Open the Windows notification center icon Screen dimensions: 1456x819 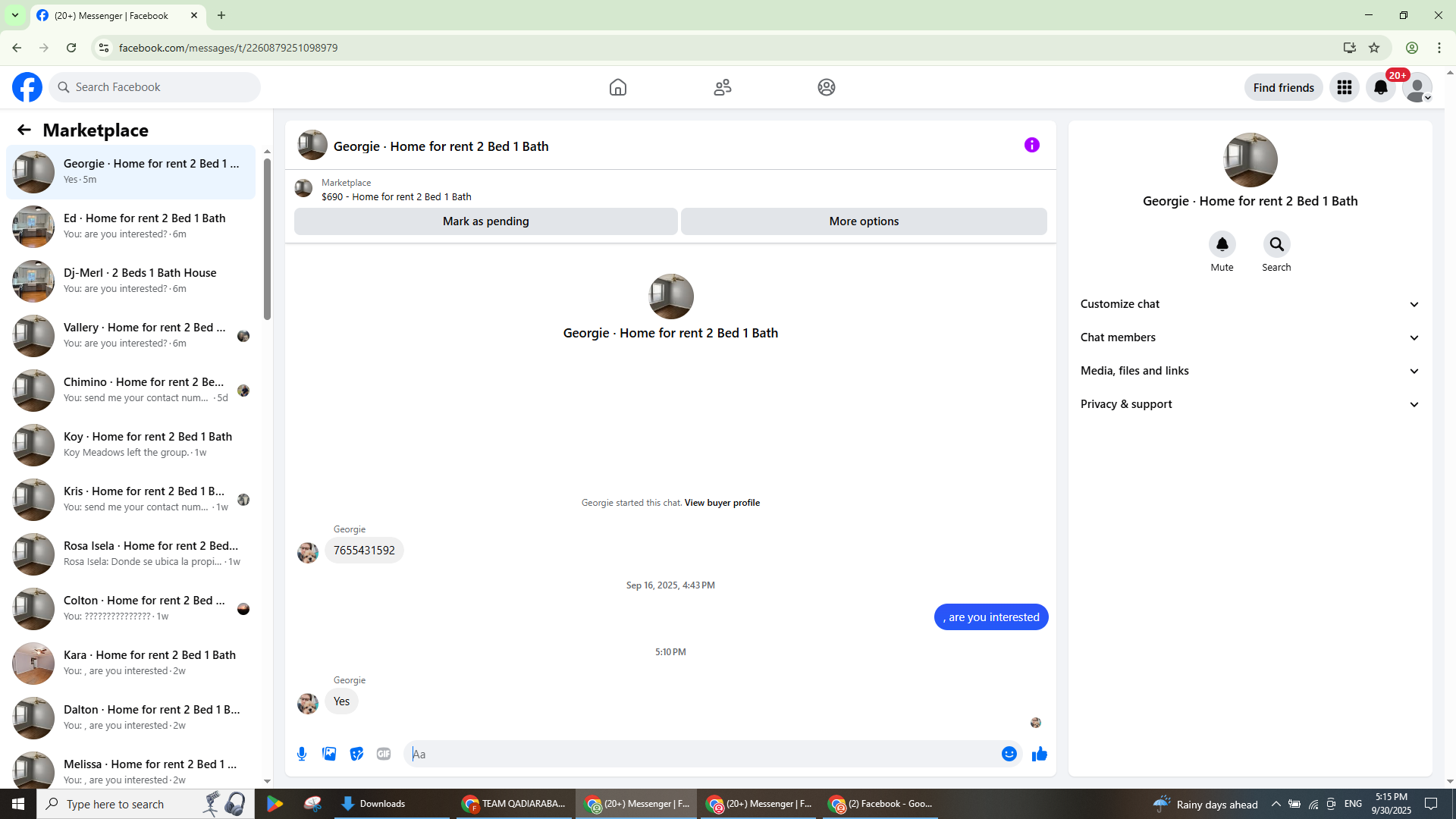(1432, 804)
